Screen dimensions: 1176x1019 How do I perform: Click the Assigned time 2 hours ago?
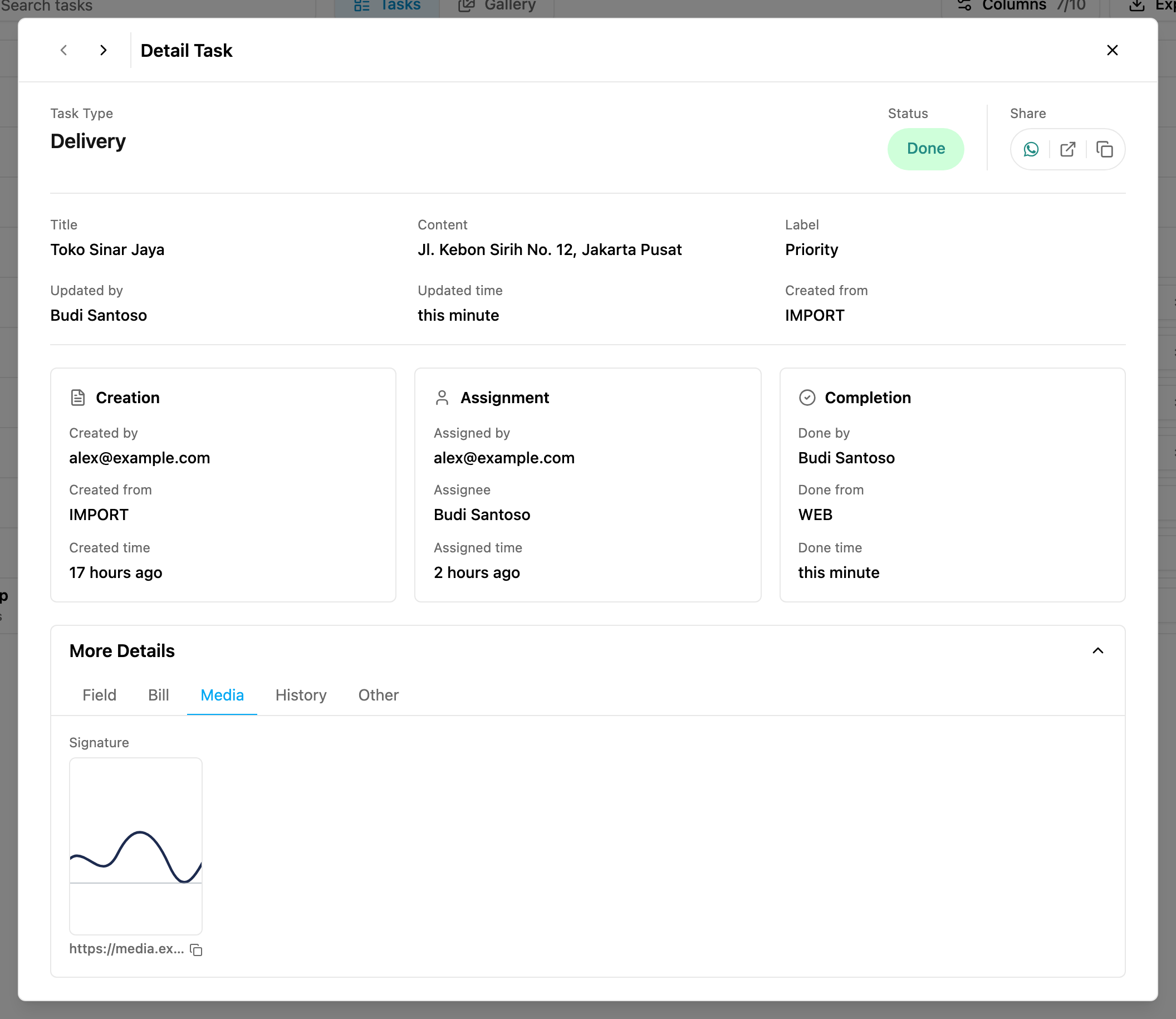pos(477,572)
